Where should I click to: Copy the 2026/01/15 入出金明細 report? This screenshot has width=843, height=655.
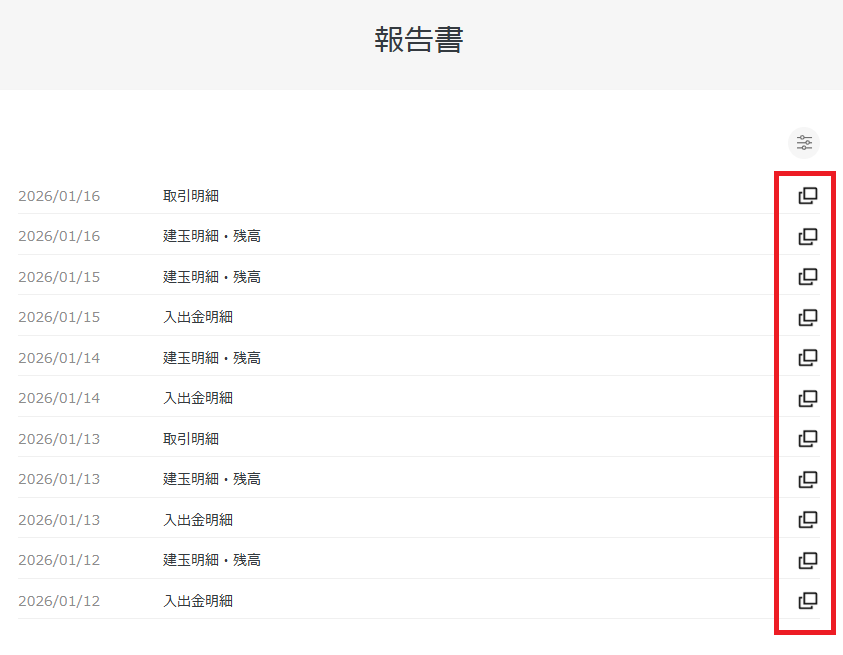point(806,317)
